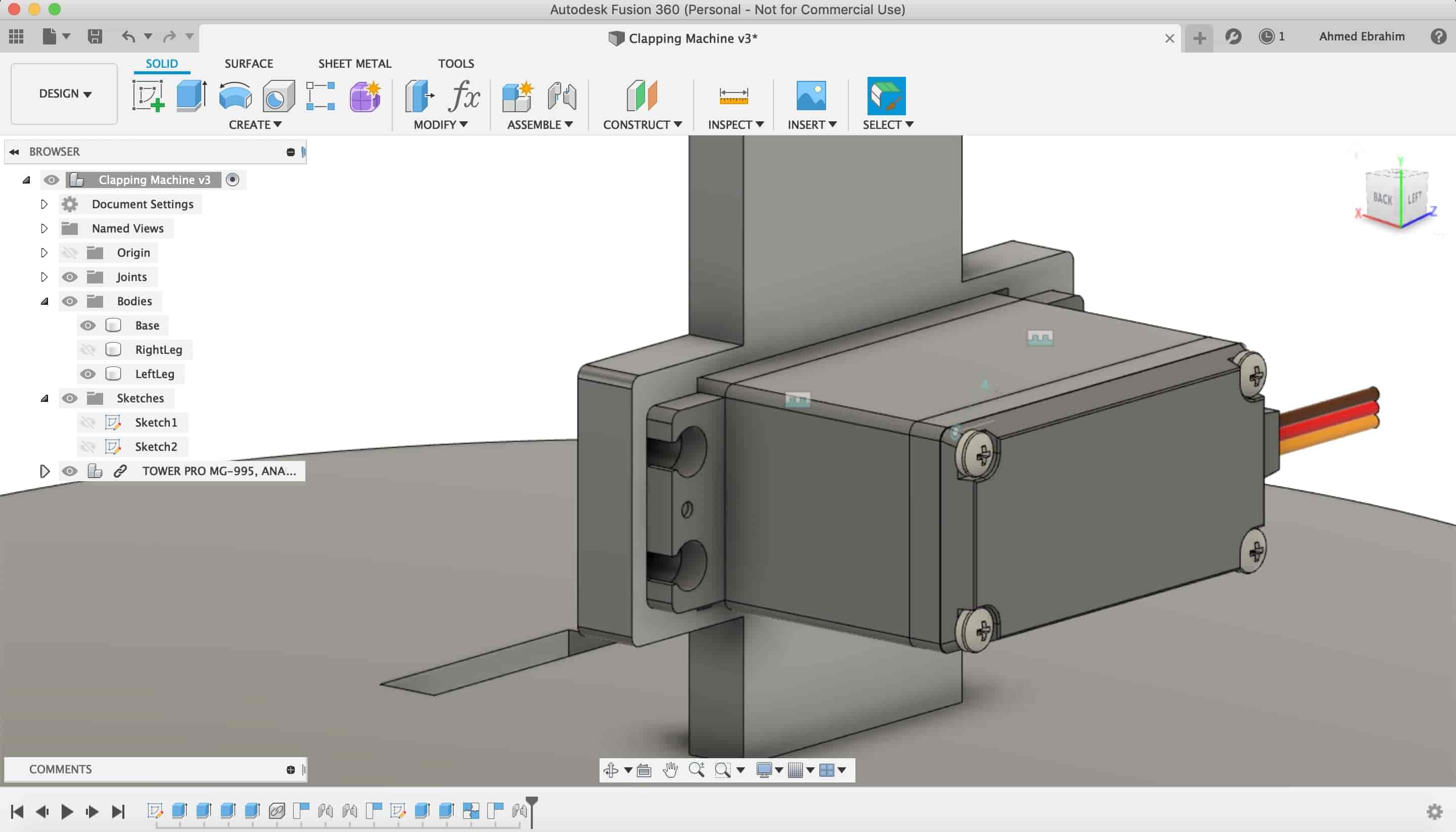Hide the TOWER PRO MG-995 component

coord(70,472)
